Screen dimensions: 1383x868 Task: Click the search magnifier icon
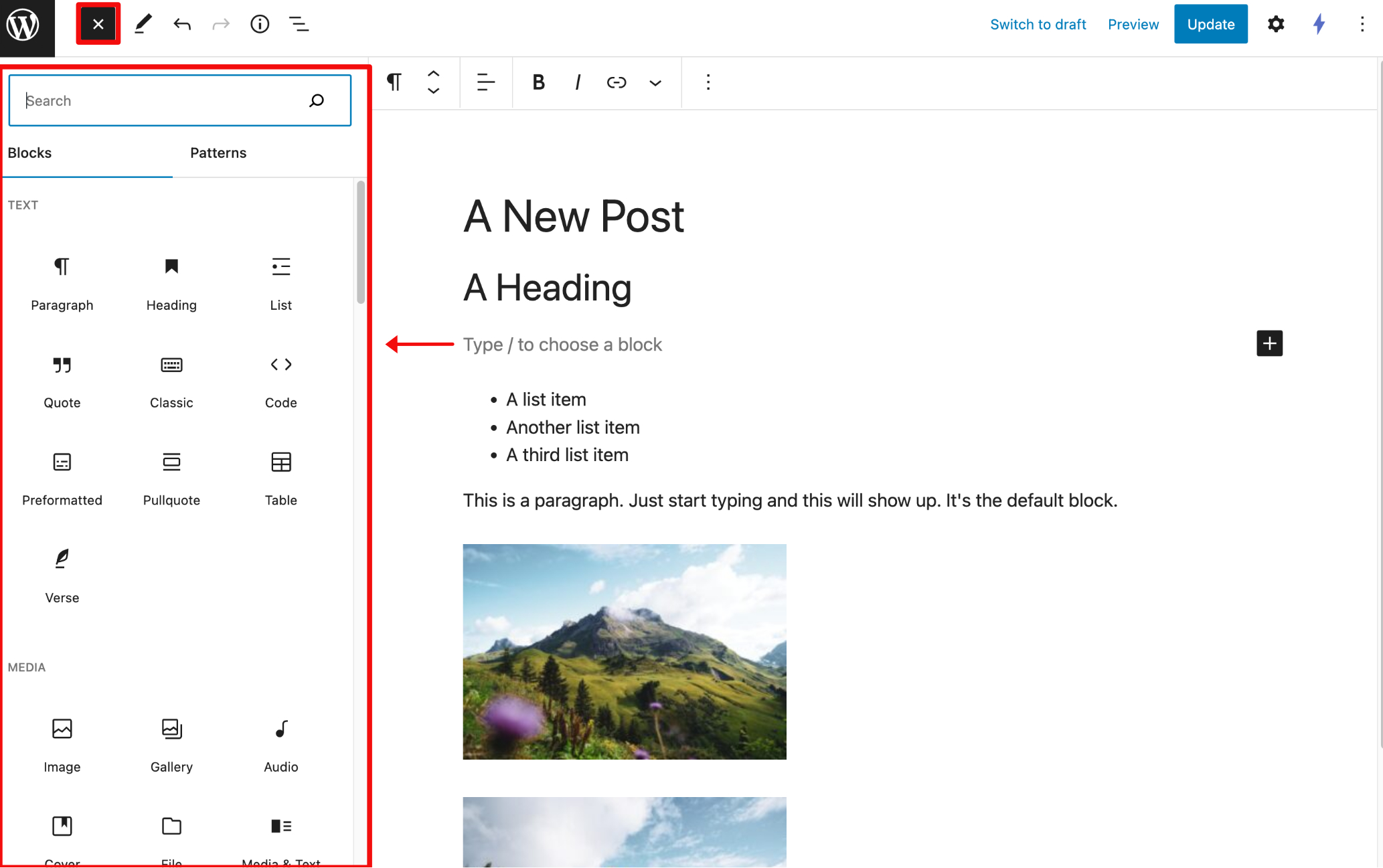pos(317,100)
